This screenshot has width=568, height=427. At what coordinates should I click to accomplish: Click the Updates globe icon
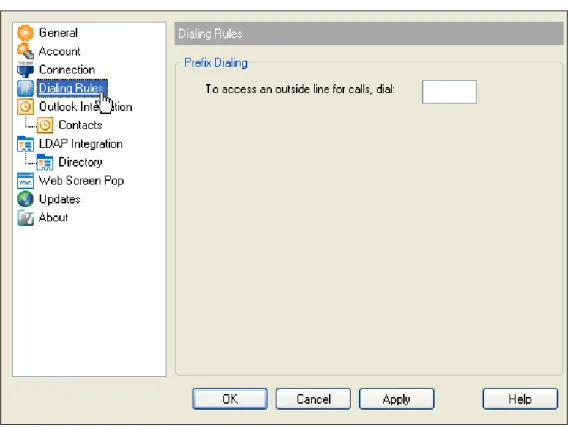[25, 199]
